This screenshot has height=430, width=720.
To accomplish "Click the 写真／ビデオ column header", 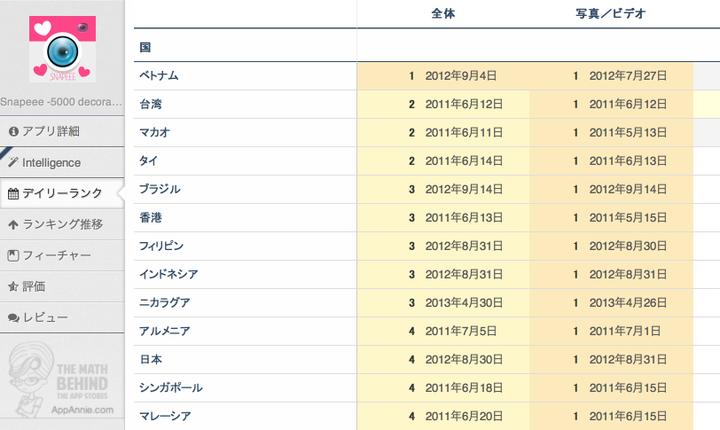I will [610, 14].
